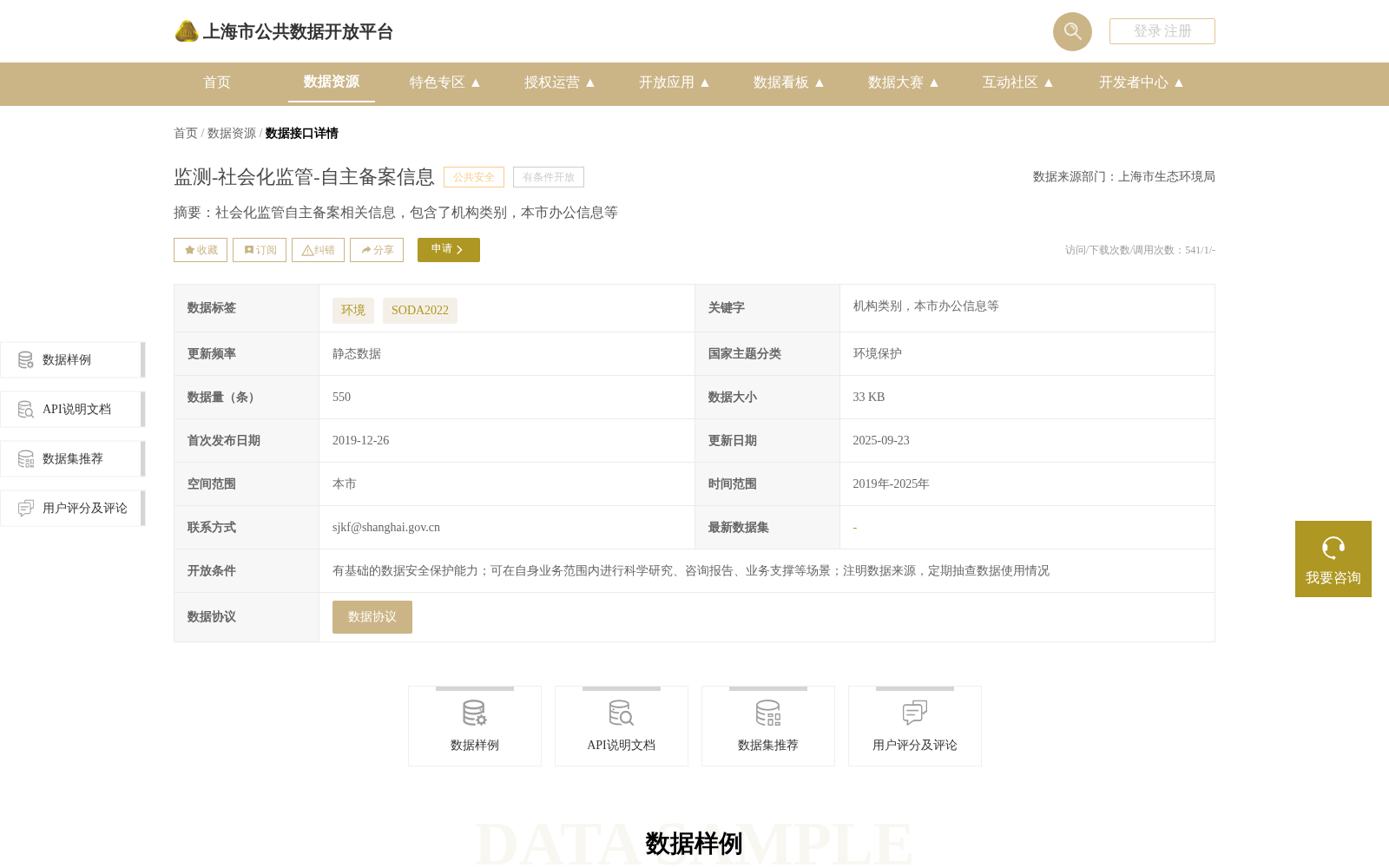The image size is (1389, 868).
Task: Select 数据资源 navigation tab
Action: [332, 82]
